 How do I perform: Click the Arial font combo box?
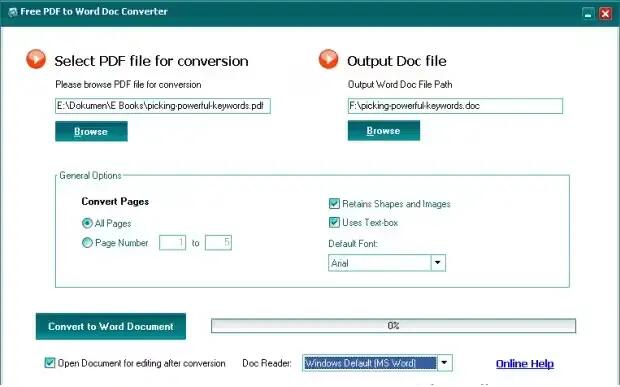coord(387,263)
